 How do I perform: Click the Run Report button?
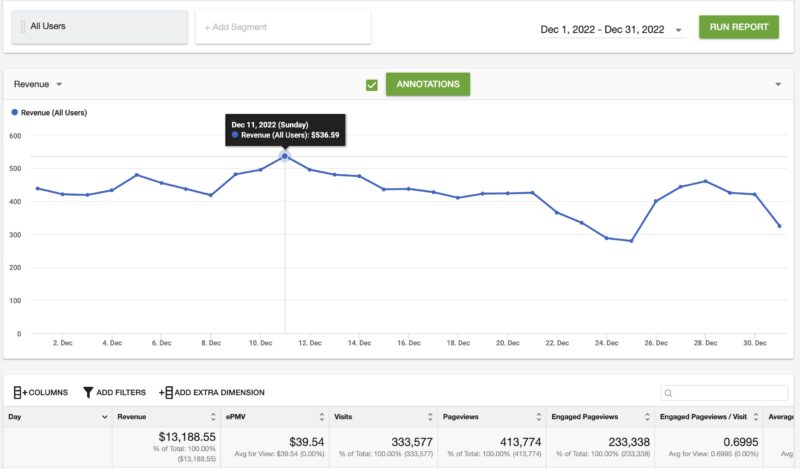click(738, 27)
